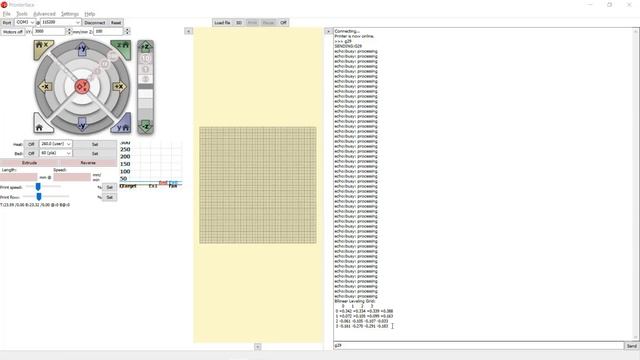Click the small button below the preview

[x=258, y=347]
